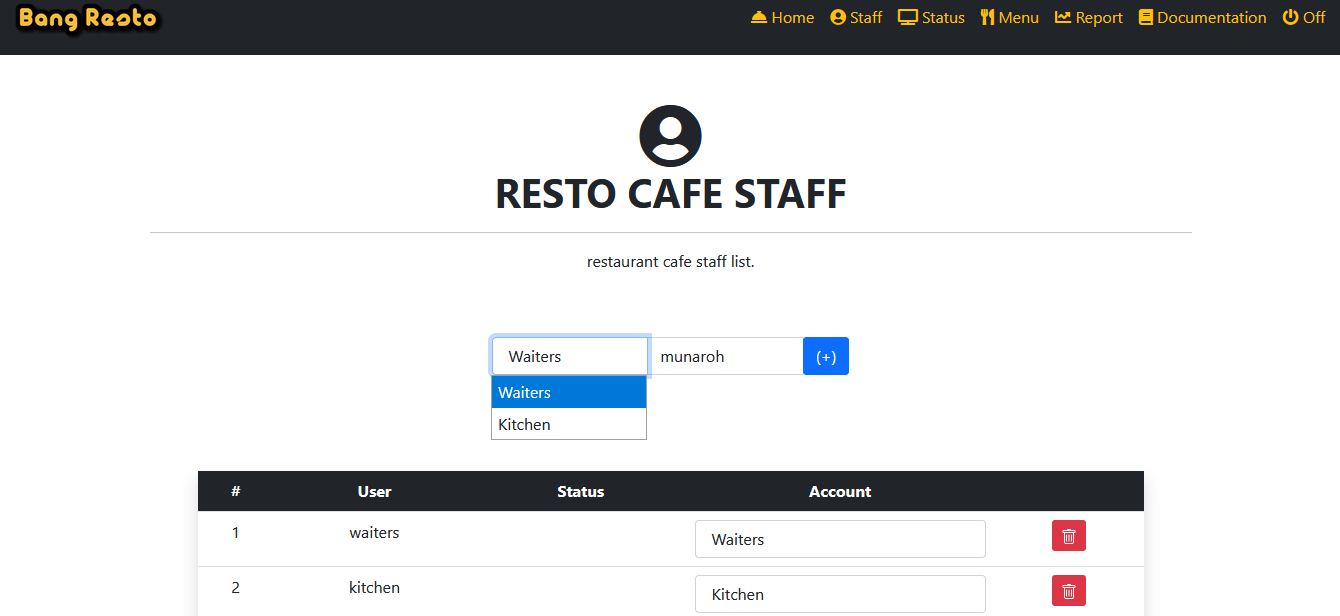This screenshot has height=616, width=1340.
Task: Open the Account dropdown for kitchen row
Action: point(840,594)
